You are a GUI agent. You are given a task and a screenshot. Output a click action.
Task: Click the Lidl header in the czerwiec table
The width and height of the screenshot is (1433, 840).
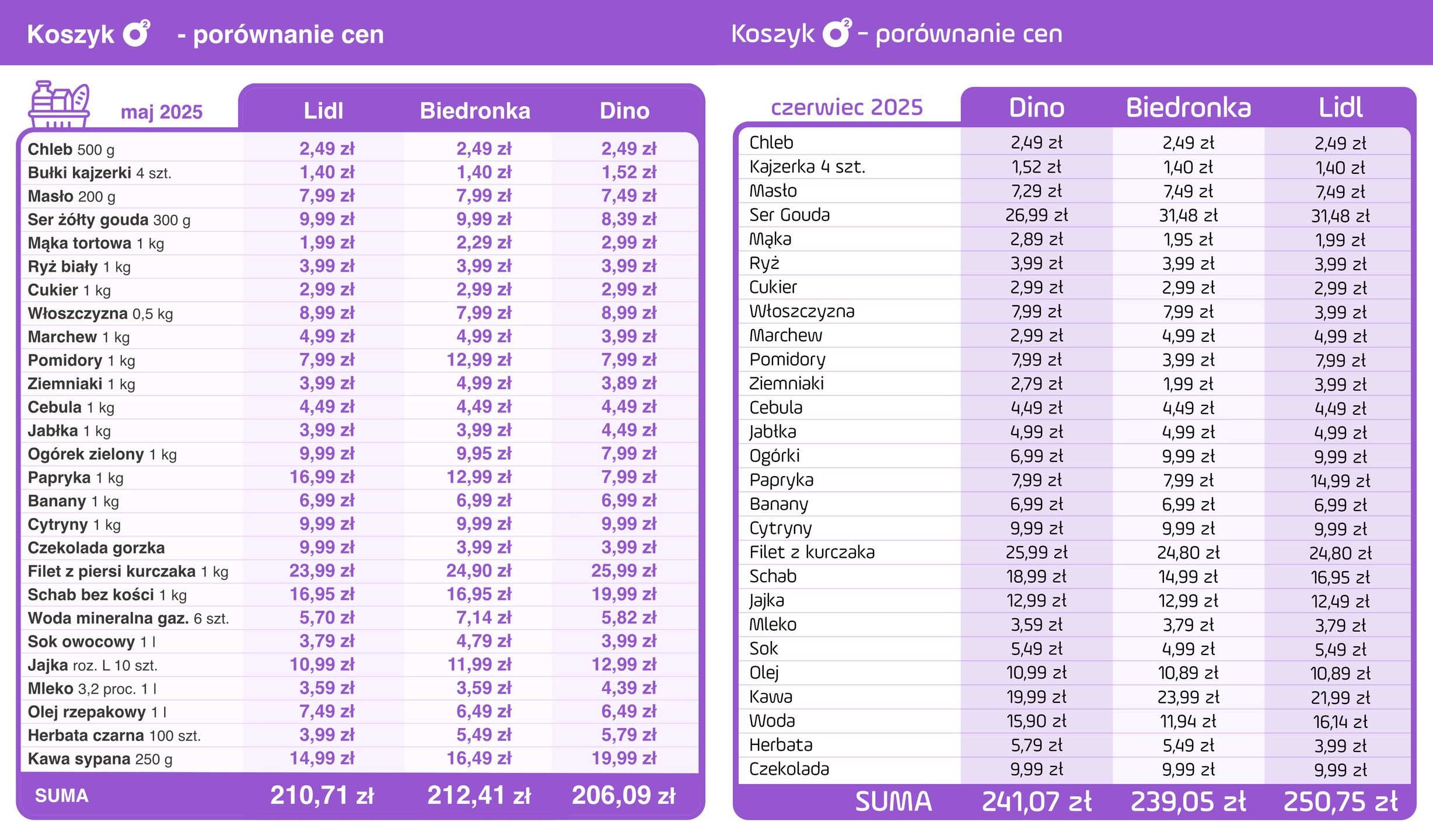[x=1340, y=108]
